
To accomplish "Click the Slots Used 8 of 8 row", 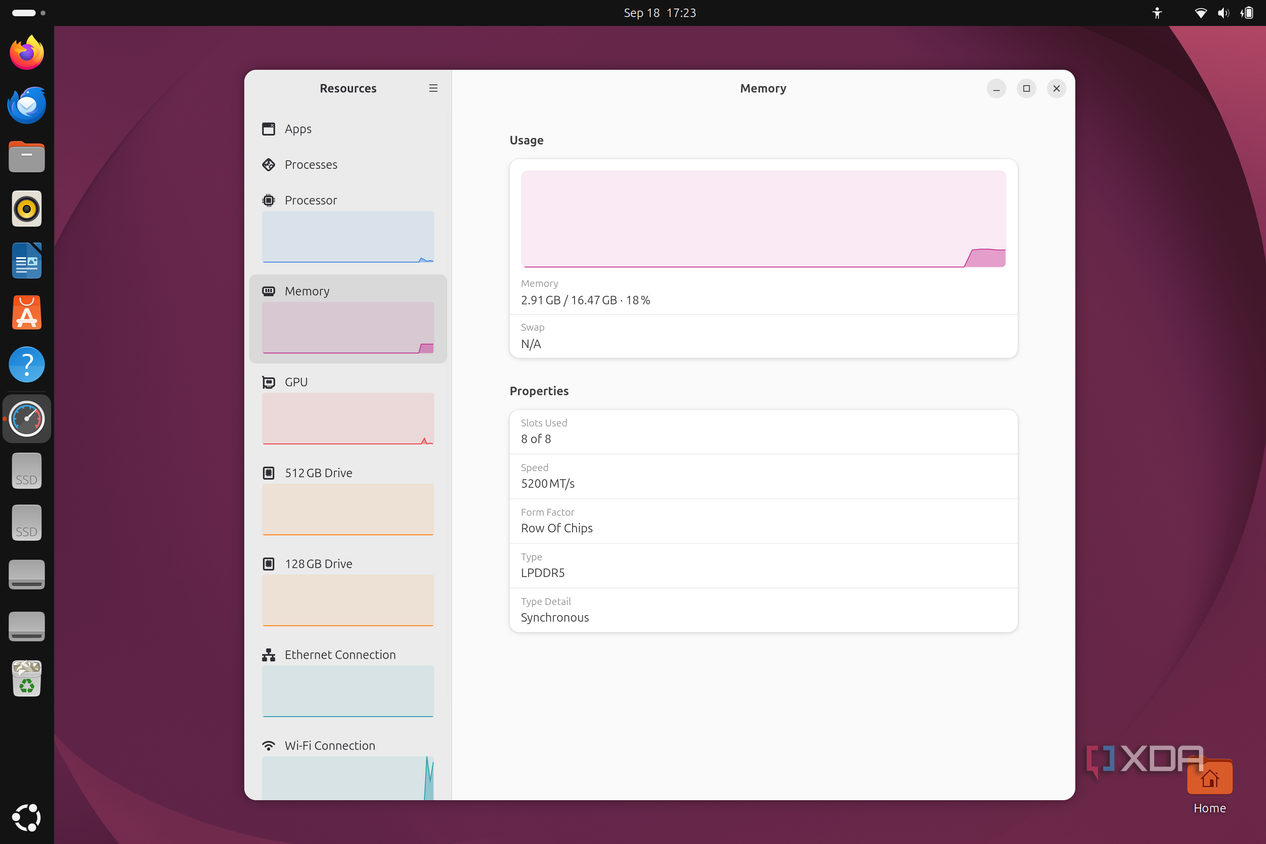I will (763, 432).
